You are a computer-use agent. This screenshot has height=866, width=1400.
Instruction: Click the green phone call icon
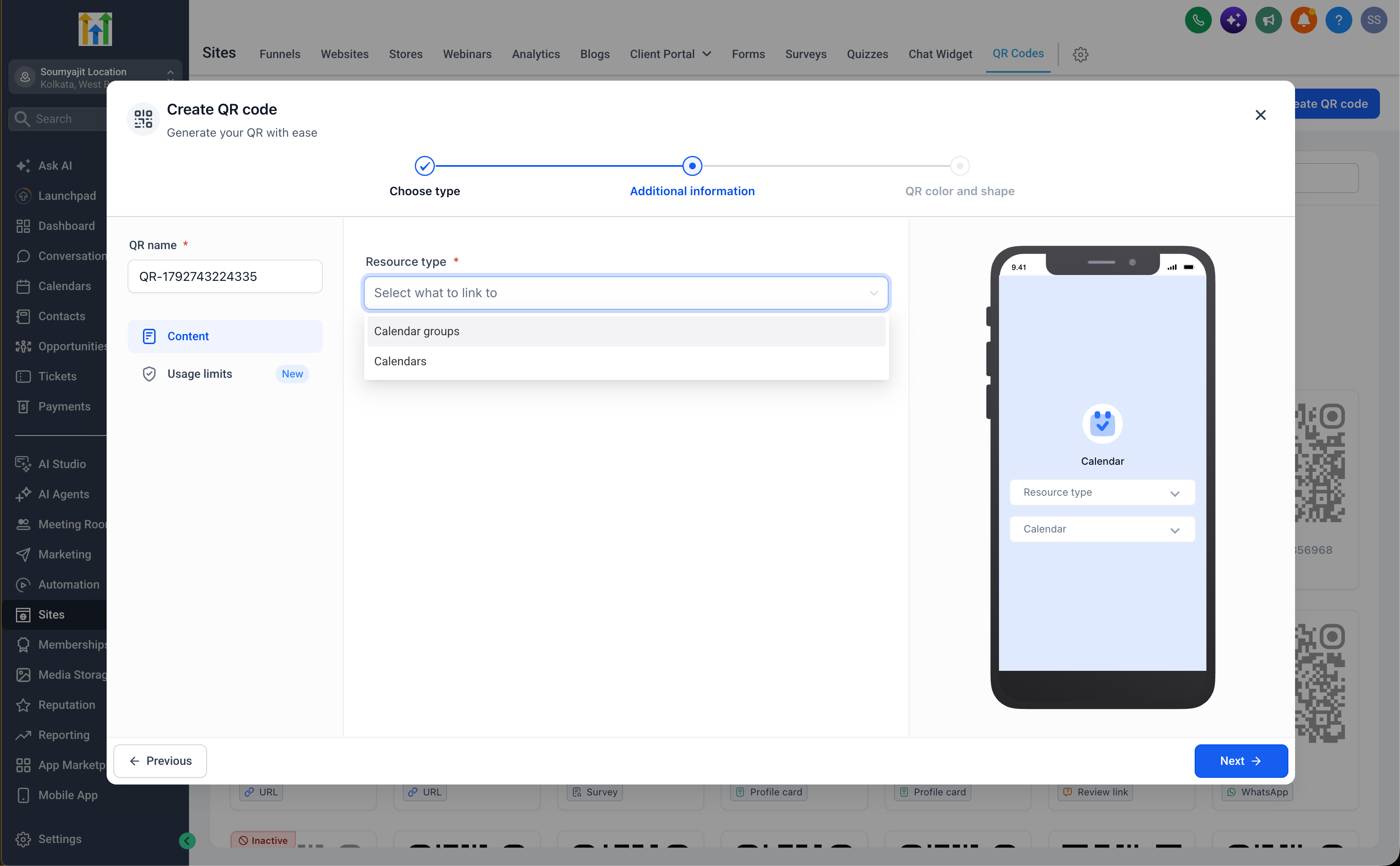[1198, 20]
